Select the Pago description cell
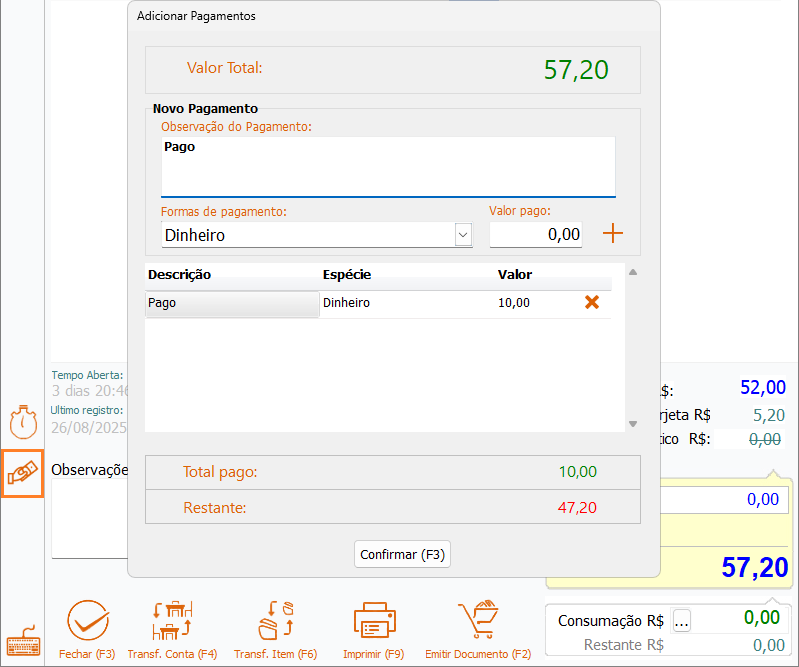This screenshot has width=799, height=667. (x=231, y=303)
